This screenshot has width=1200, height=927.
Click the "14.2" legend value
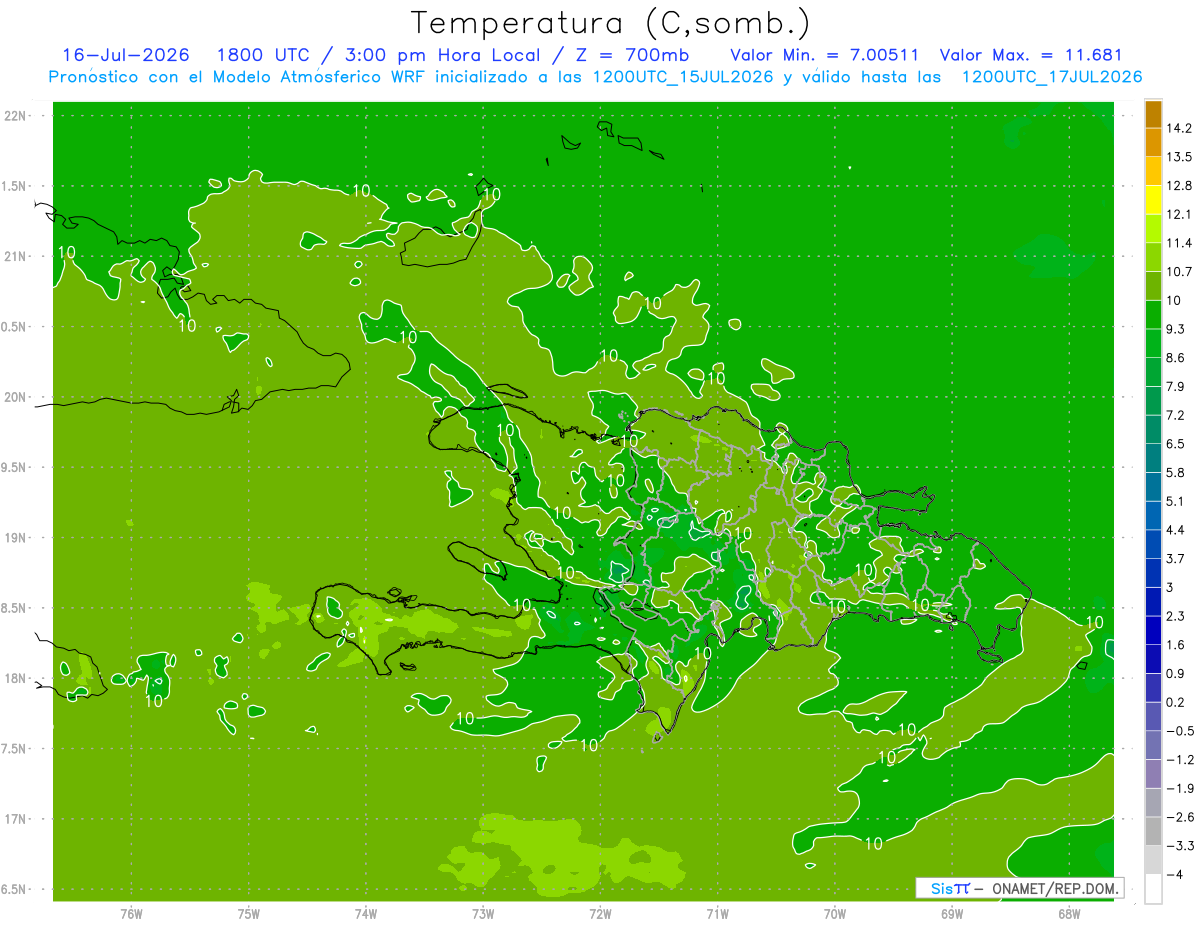point(1180,128)
